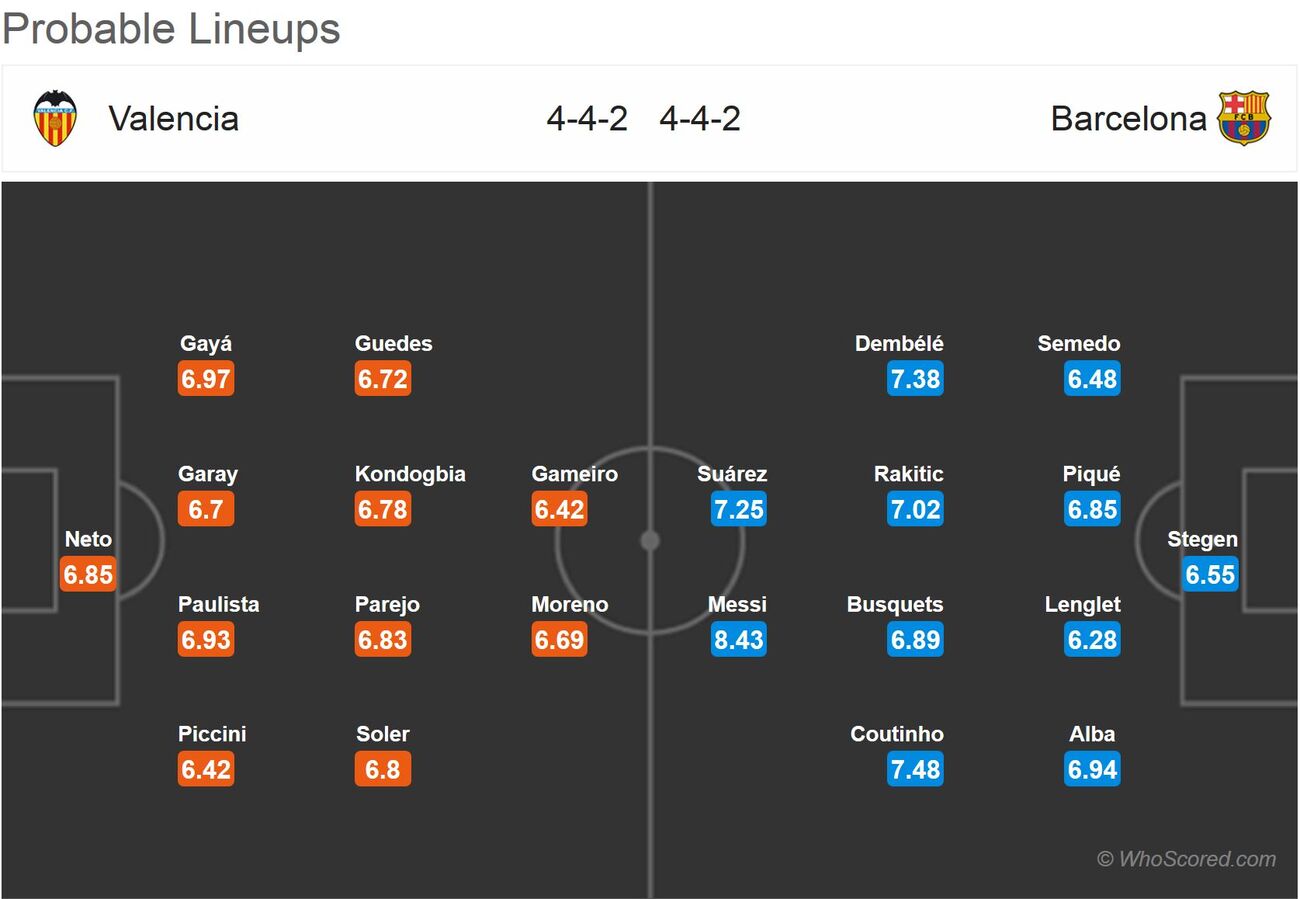Open the Rakitic player name
Image resolution: width=1300 pixels, height=899 pixels.
[x=909, y=474]
